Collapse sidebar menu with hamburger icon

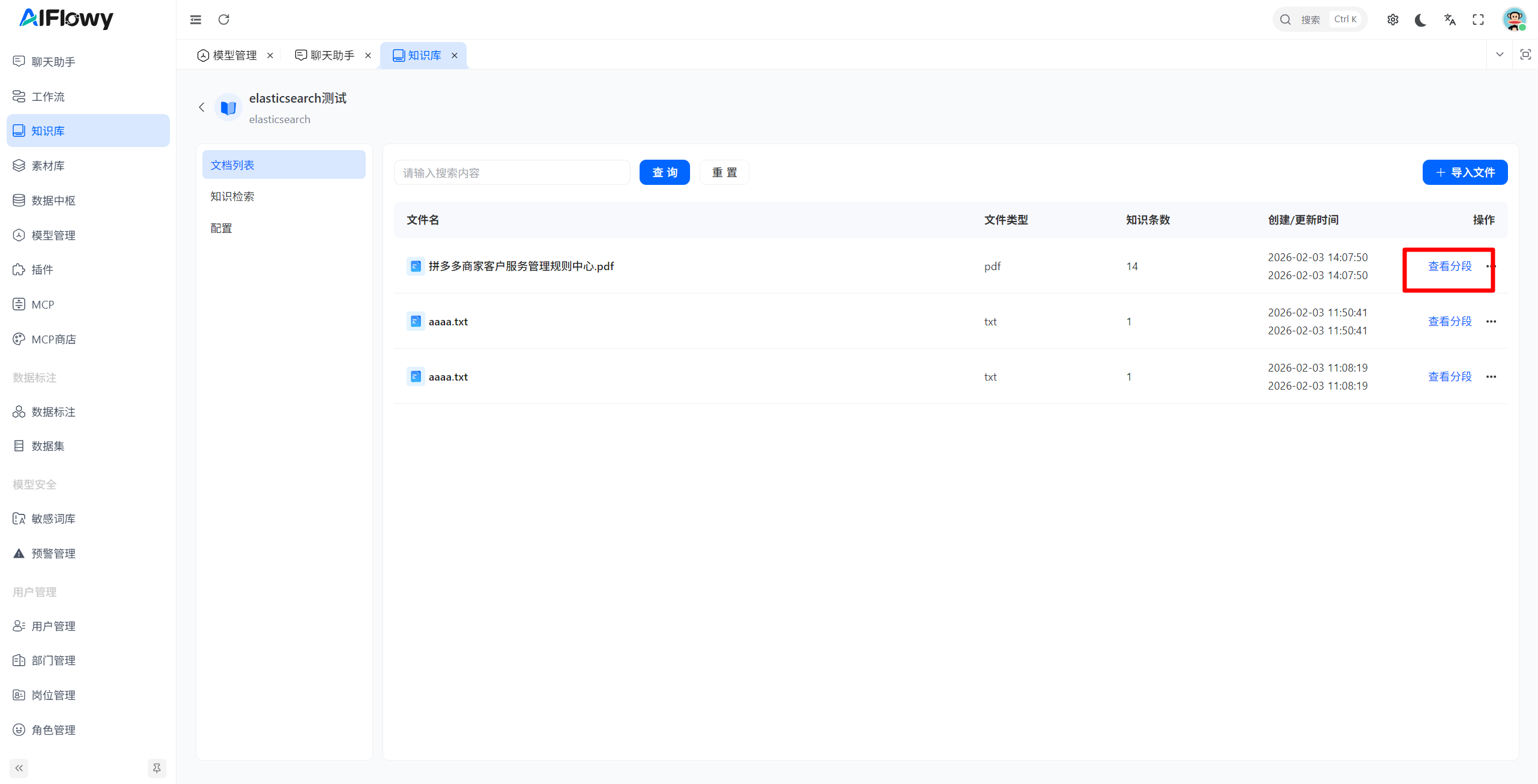tap(196, 20)
